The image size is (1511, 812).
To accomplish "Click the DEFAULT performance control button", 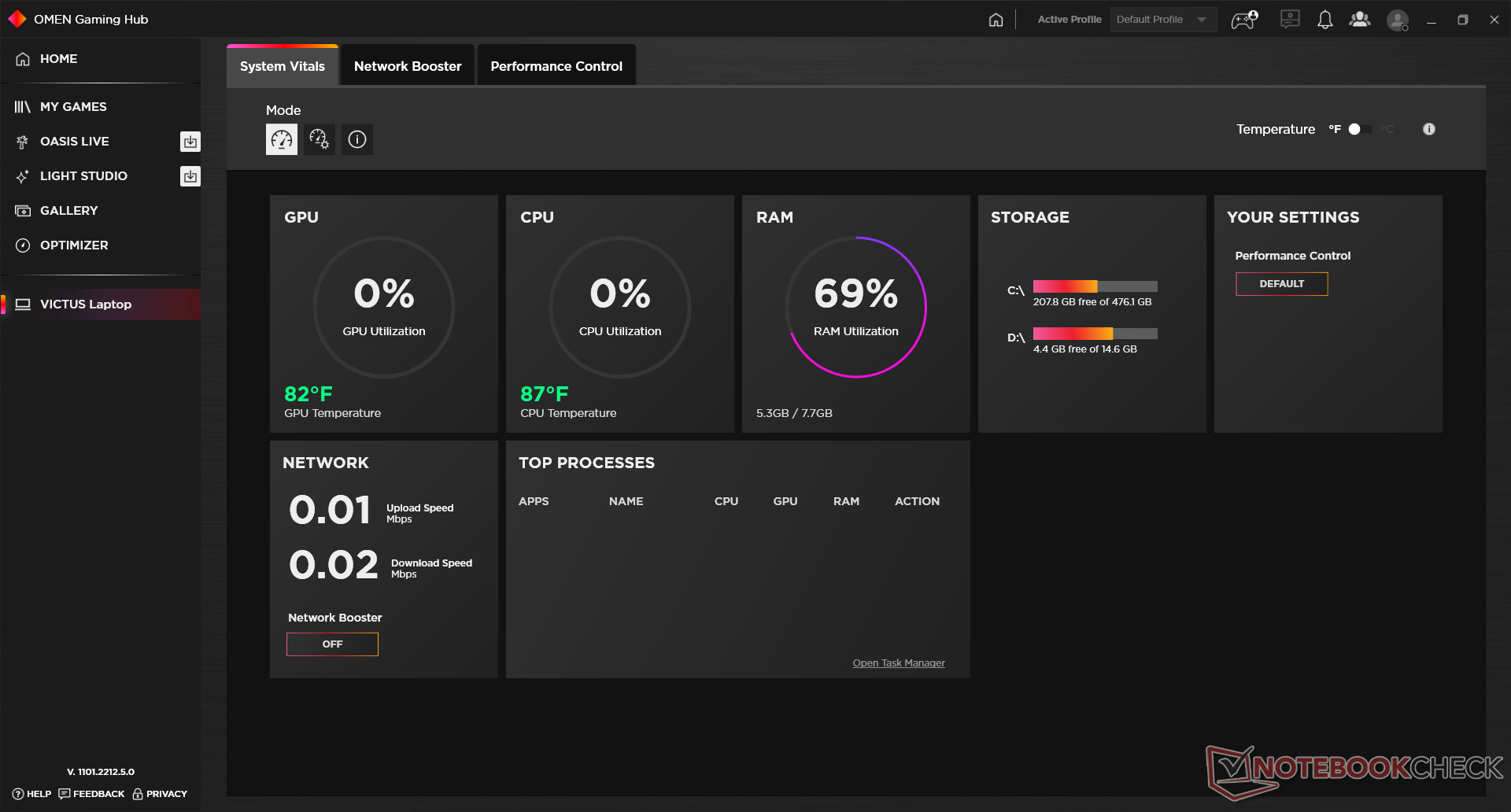I will [1281, 284].
